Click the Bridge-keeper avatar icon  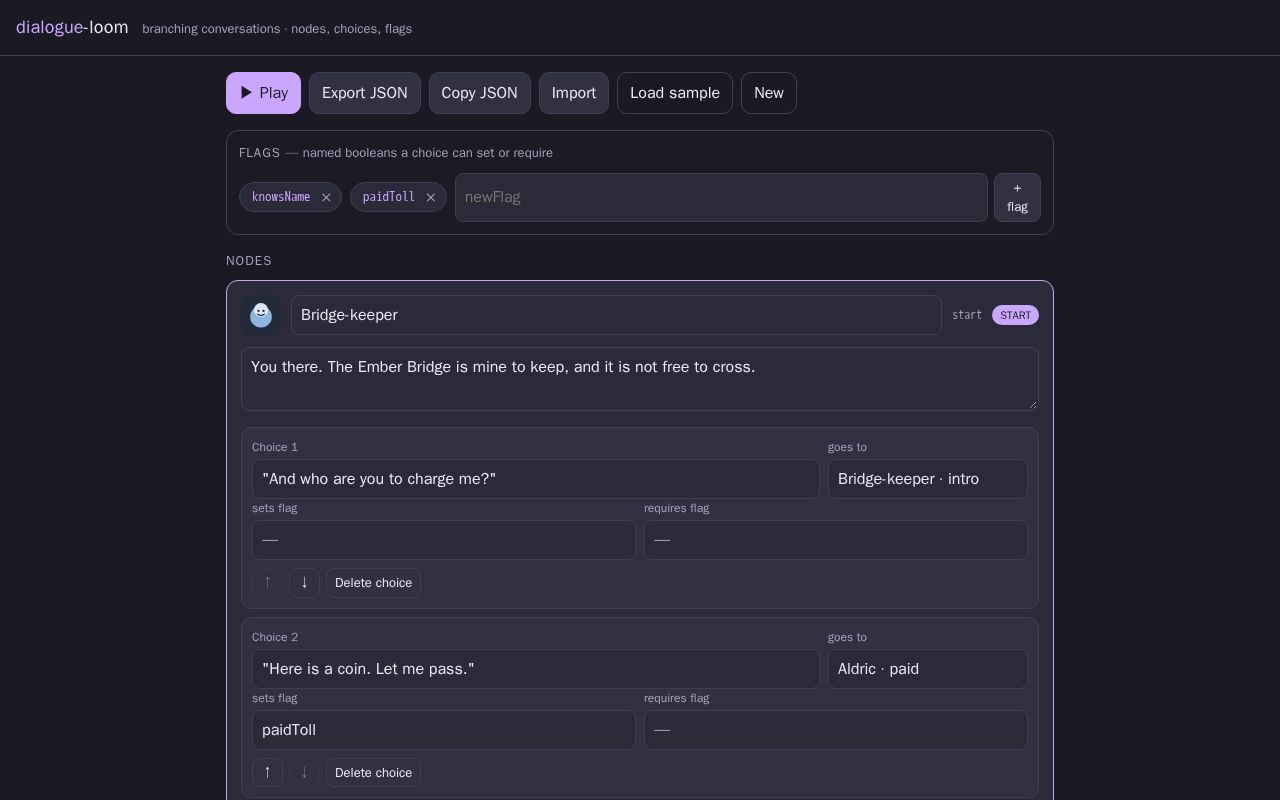[x=261, y=315]
